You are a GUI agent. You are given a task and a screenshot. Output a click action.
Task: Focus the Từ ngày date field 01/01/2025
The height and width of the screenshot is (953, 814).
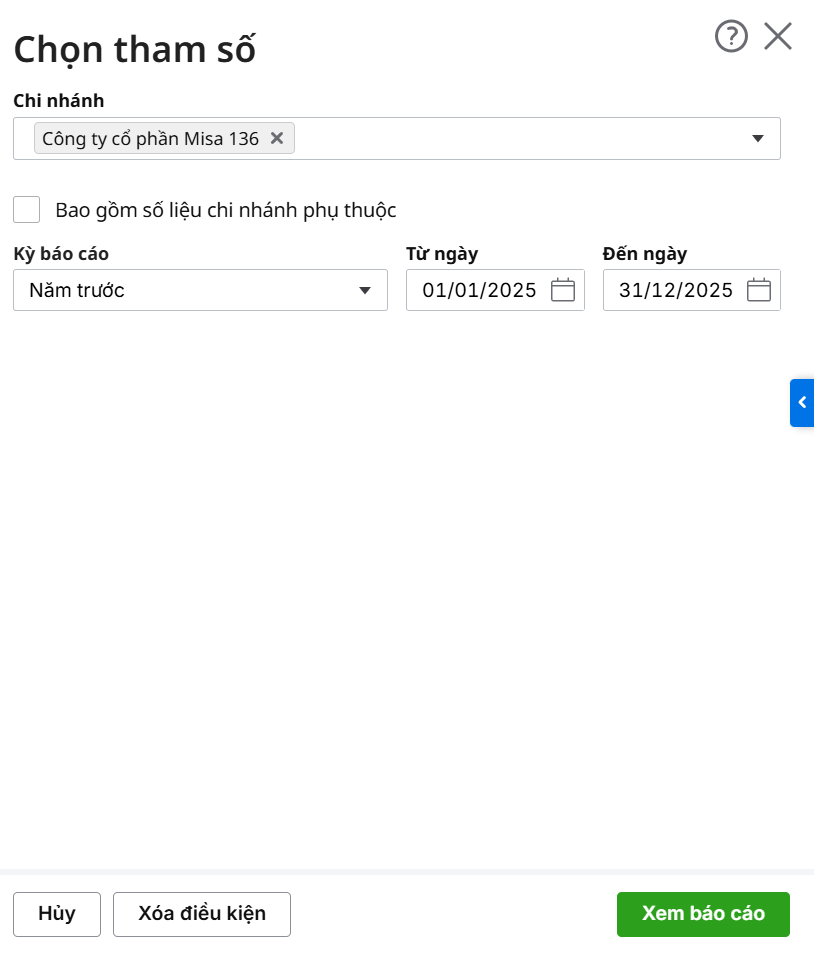point(479,291)
